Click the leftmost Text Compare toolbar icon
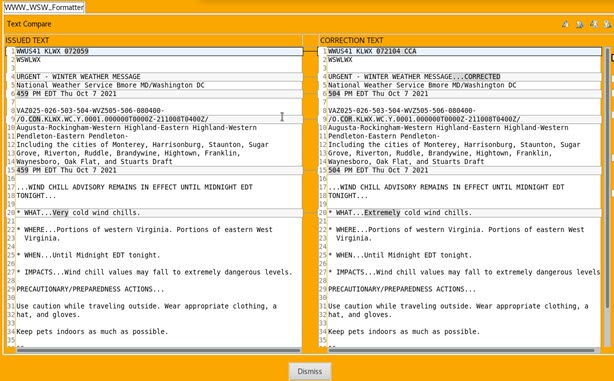 [x=565, y=24]
